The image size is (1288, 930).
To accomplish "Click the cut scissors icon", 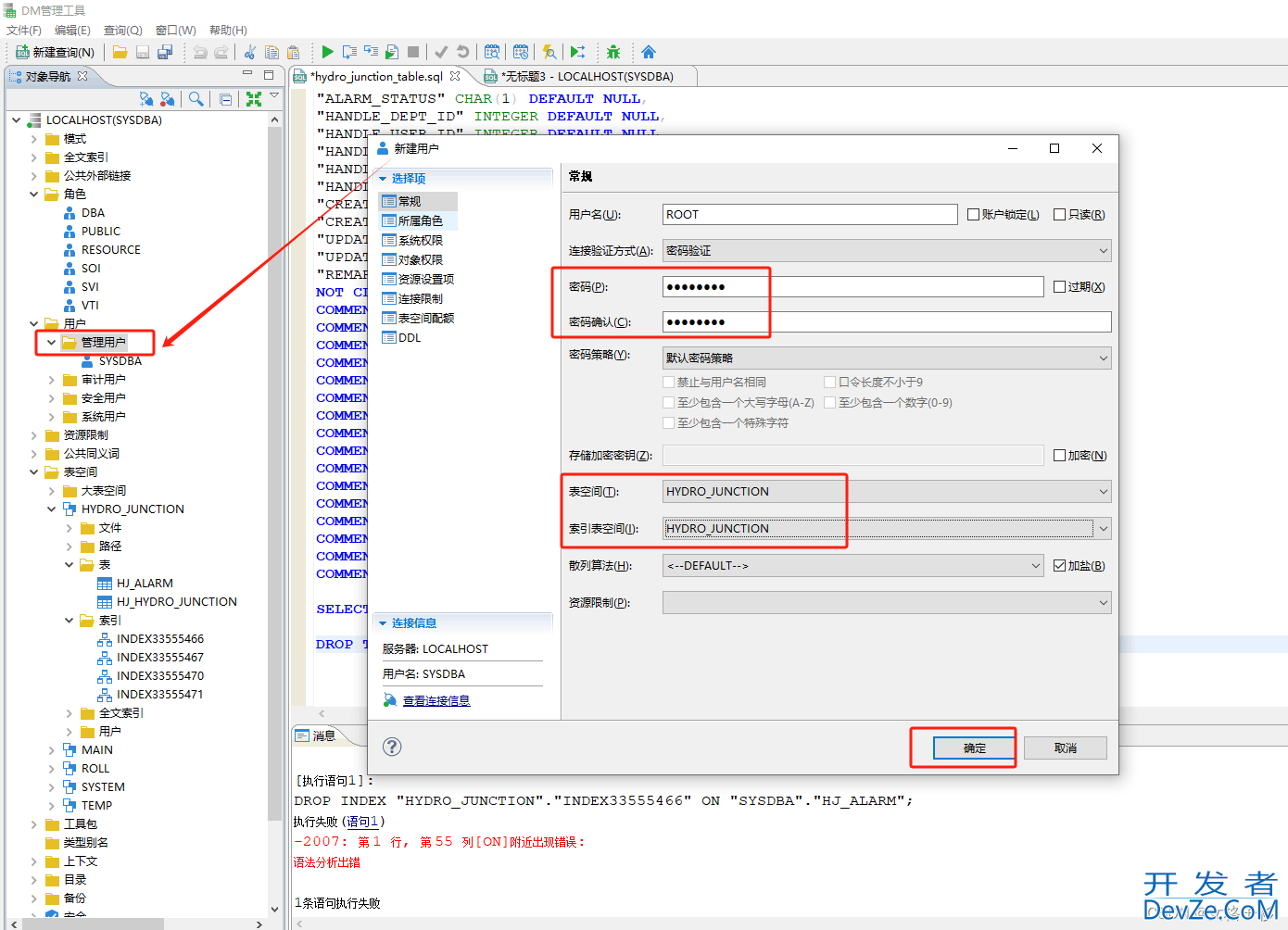I will tap(250, 52).
